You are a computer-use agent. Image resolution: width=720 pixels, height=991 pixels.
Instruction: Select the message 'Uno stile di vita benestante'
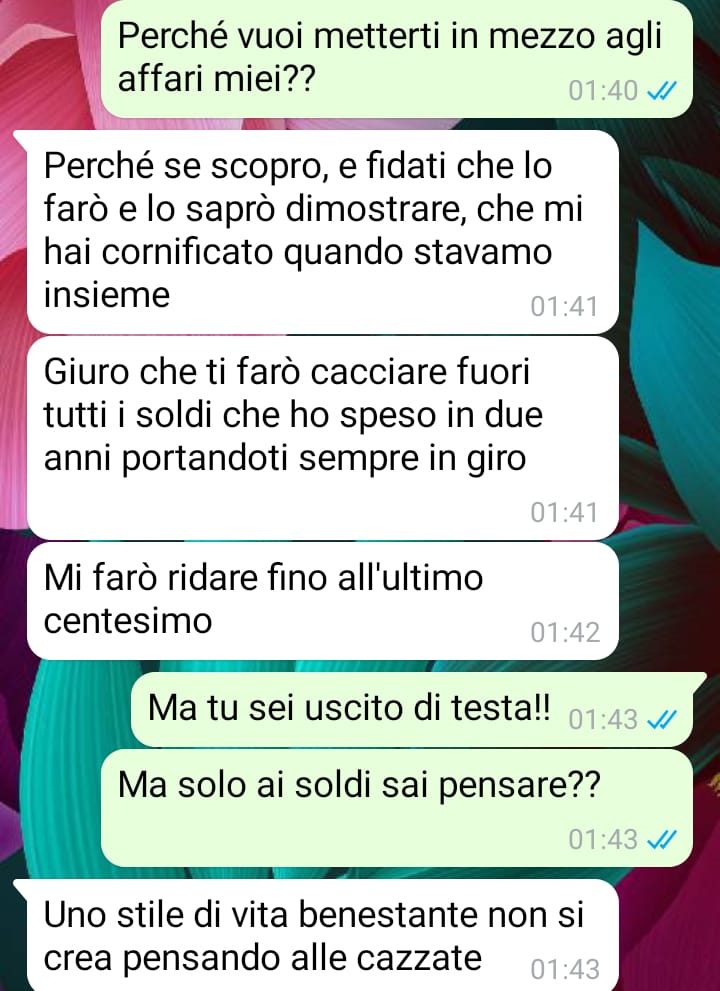point(322,935)
